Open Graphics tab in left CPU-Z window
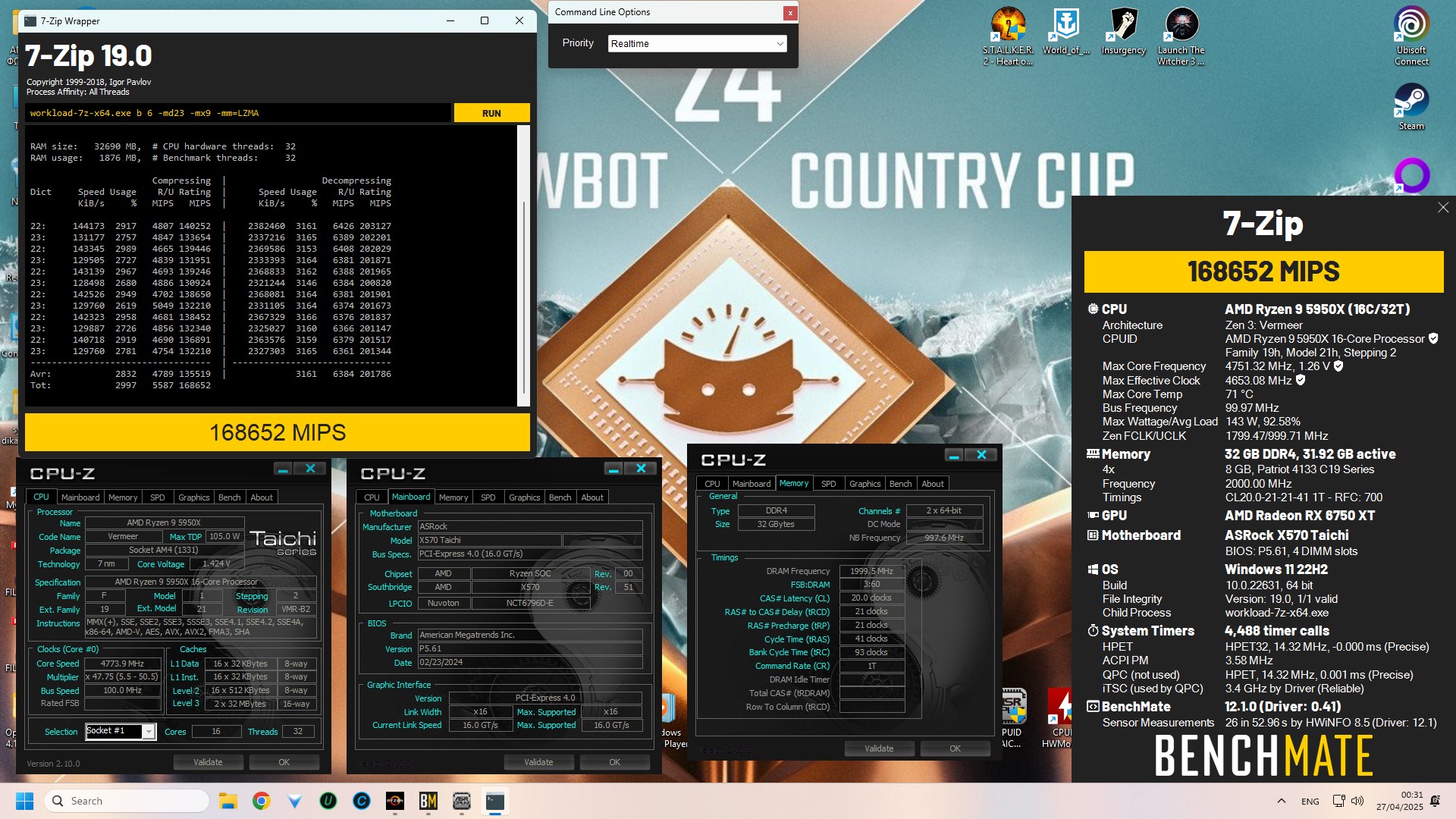 coord(194,497)
